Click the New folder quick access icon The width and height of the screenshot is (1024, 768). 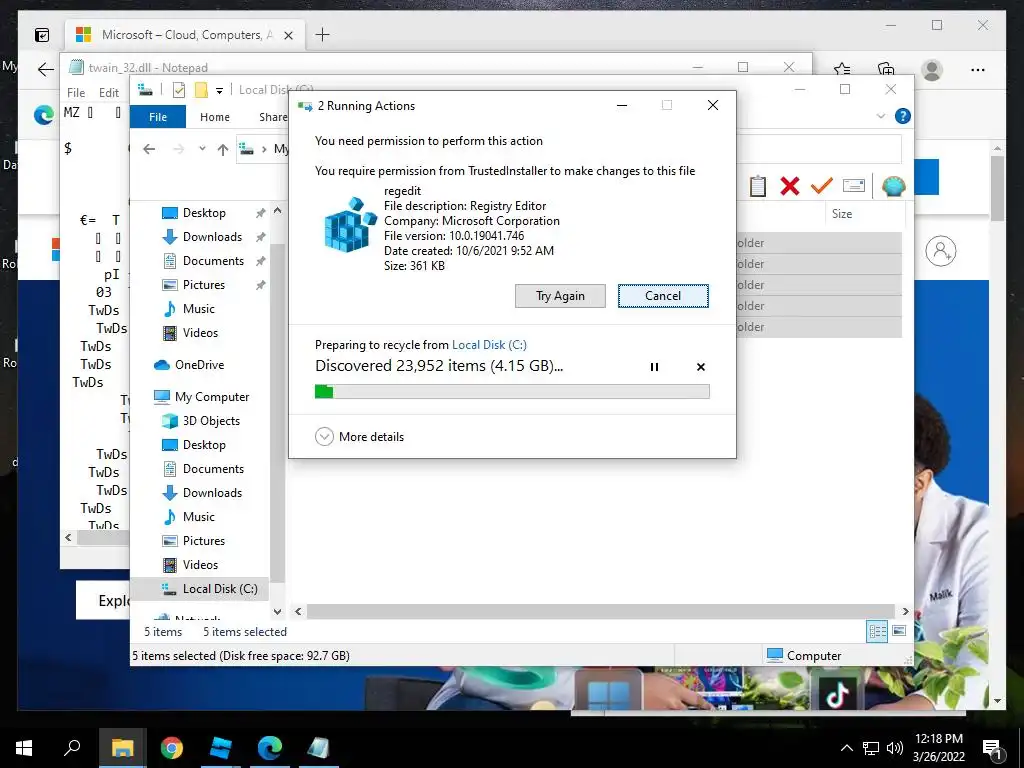(x=201, y=90)
